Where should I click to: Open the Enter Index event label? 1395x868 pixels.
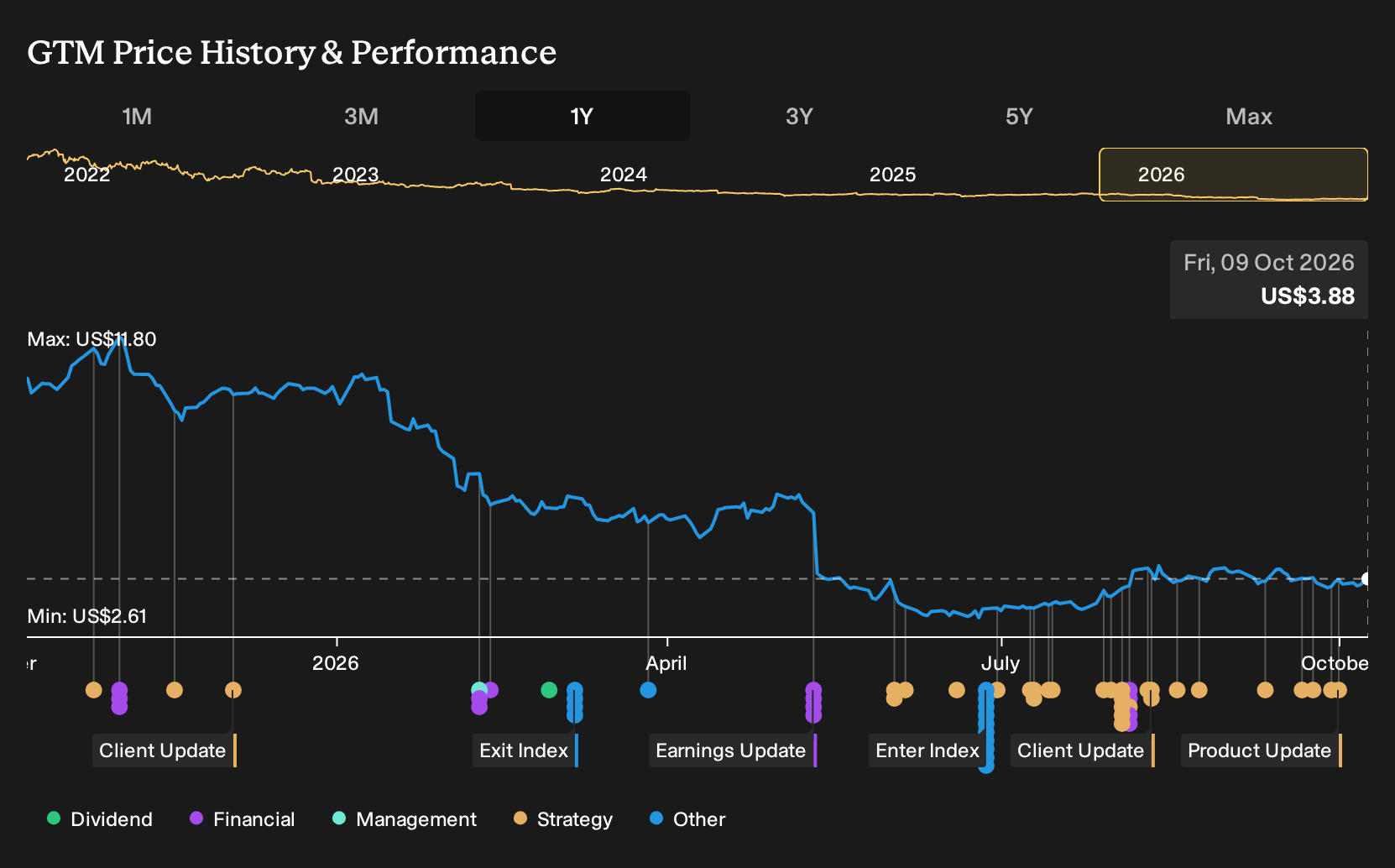[x=927, y=750]
